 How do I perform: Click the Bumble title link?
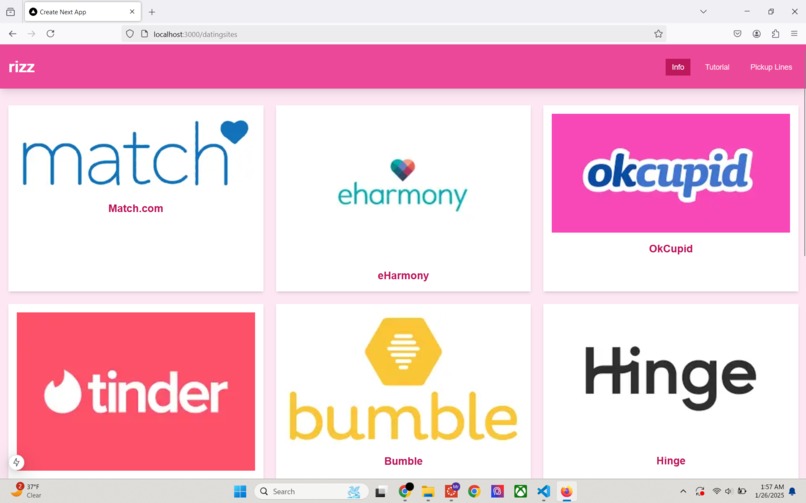(403, 461)
